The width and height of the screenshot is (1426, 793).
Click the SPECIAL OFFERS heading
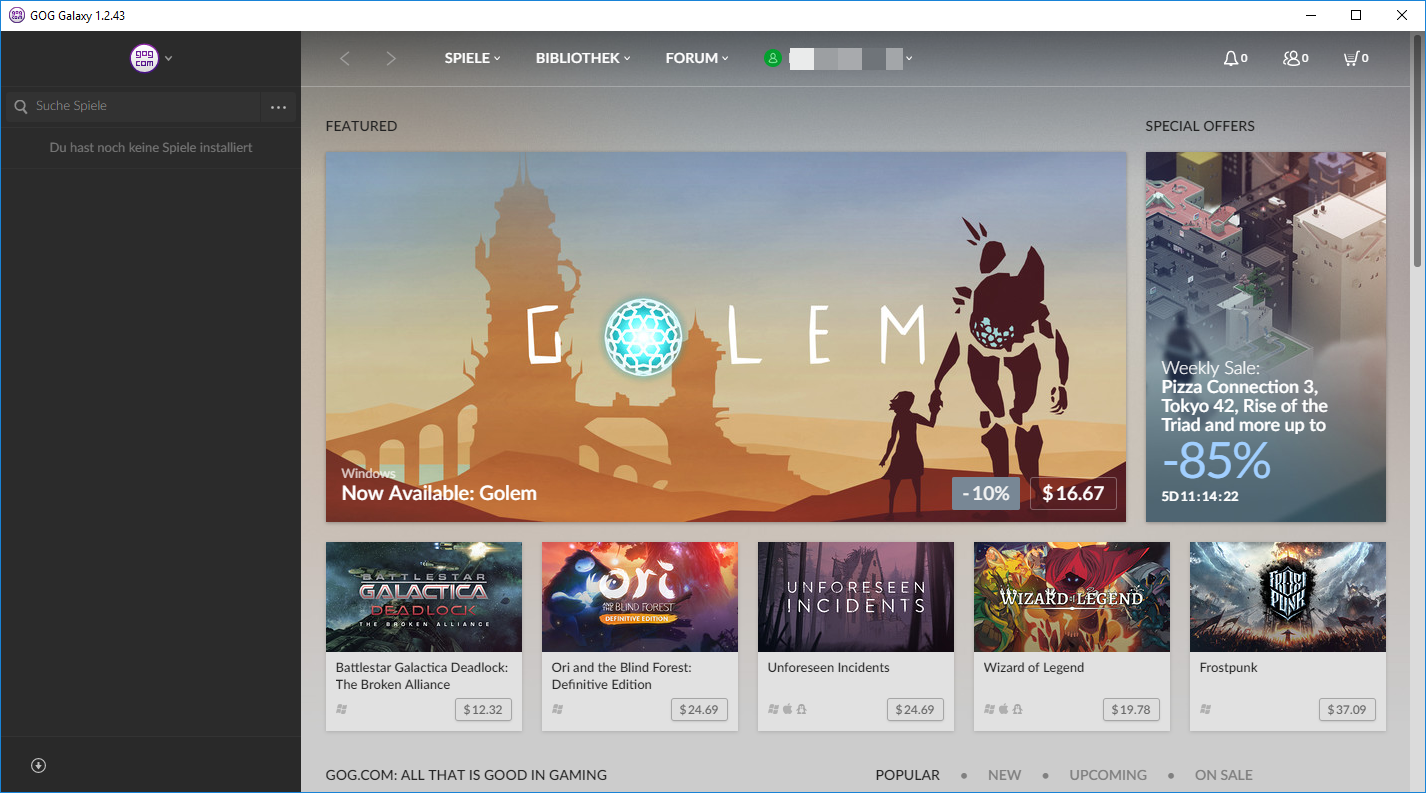point(1200,126)
